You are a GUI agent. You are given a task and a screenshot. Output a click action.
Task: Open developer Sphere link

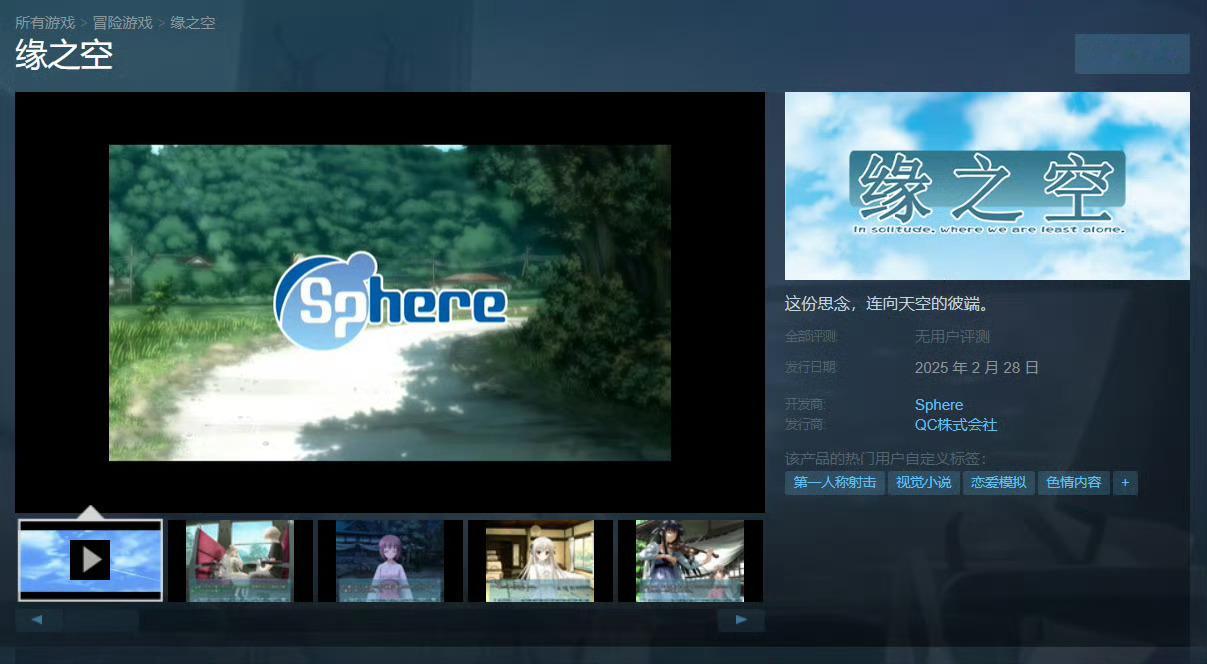pos(939,405)
